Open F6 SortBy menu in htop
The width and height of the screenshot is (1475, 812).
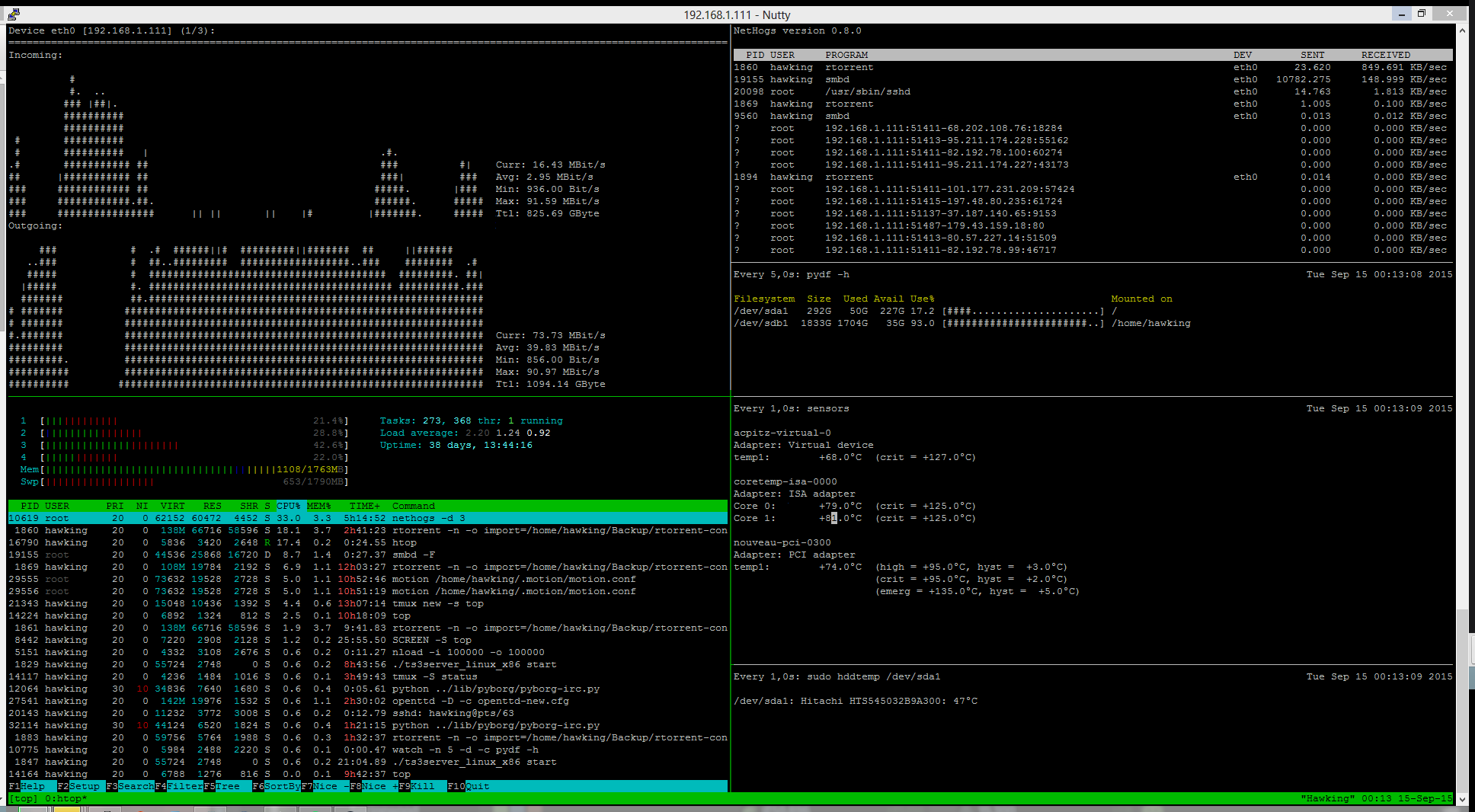[281, 786]
